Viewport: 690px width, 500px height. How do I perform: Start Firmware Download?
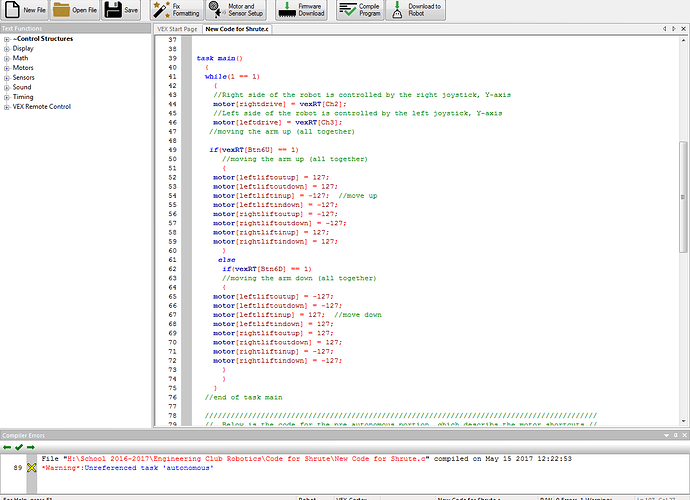coord(302,10)
